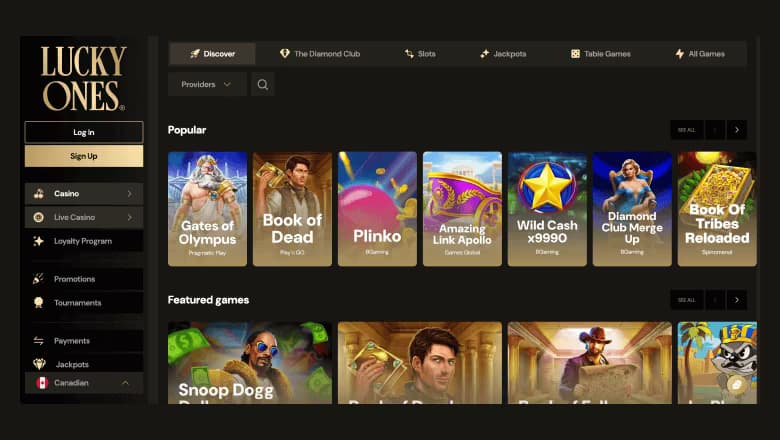
Task: Select The Diamond Club tab
Action: [x=320, y=54]
